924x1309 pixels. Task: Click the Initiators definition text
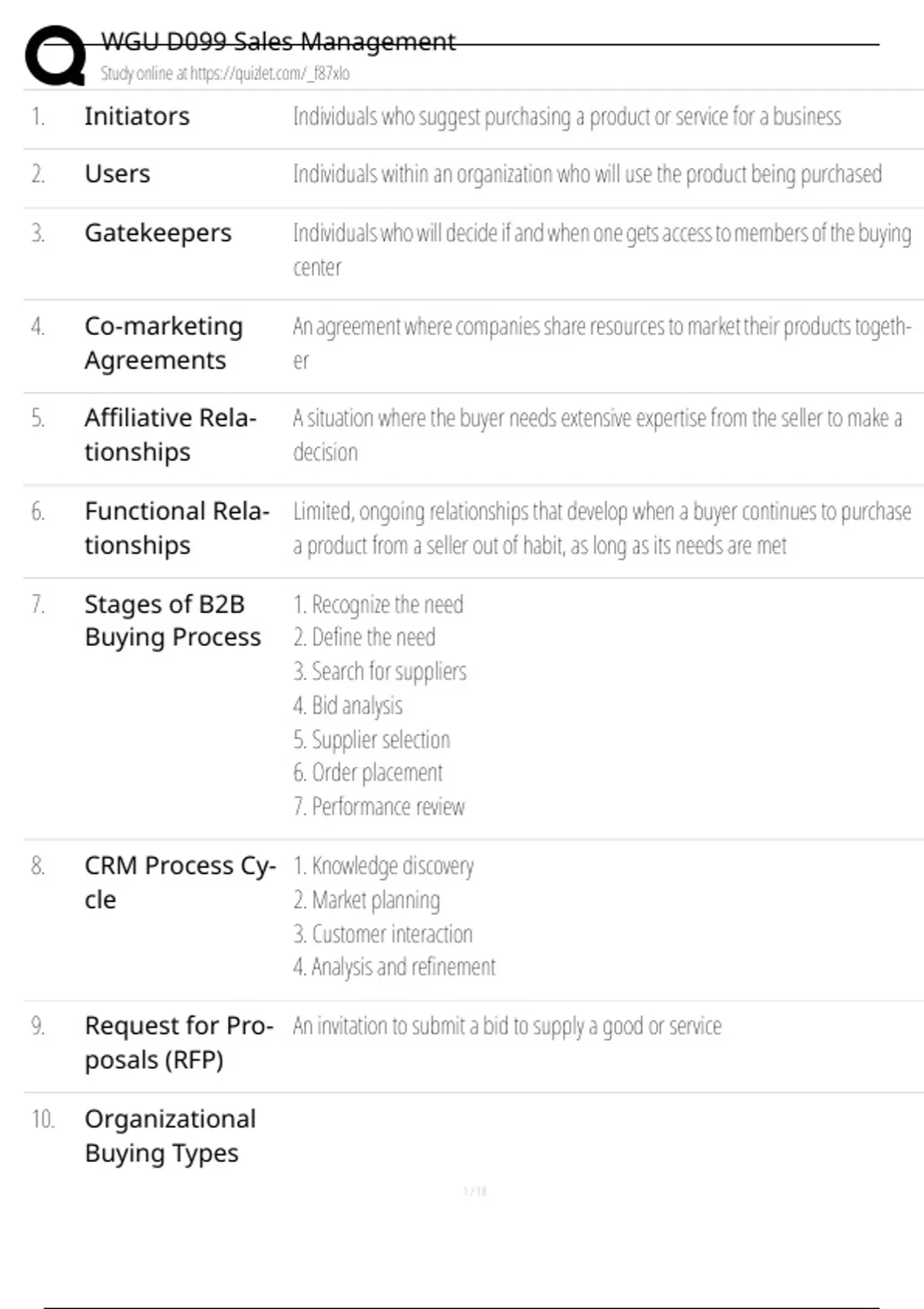click(x=567, y=116)
